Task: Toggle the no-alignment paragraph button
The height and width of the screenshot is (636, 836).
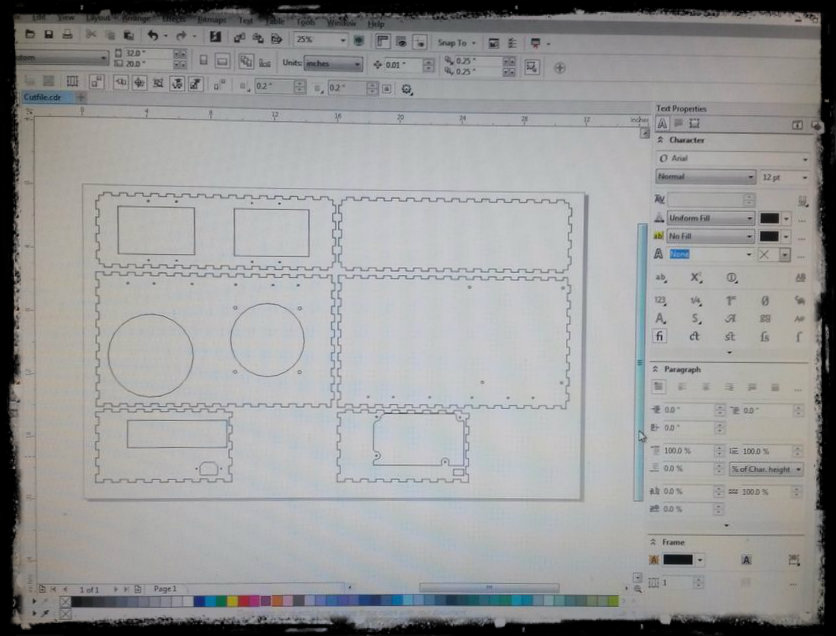Action: click(658, 387)
